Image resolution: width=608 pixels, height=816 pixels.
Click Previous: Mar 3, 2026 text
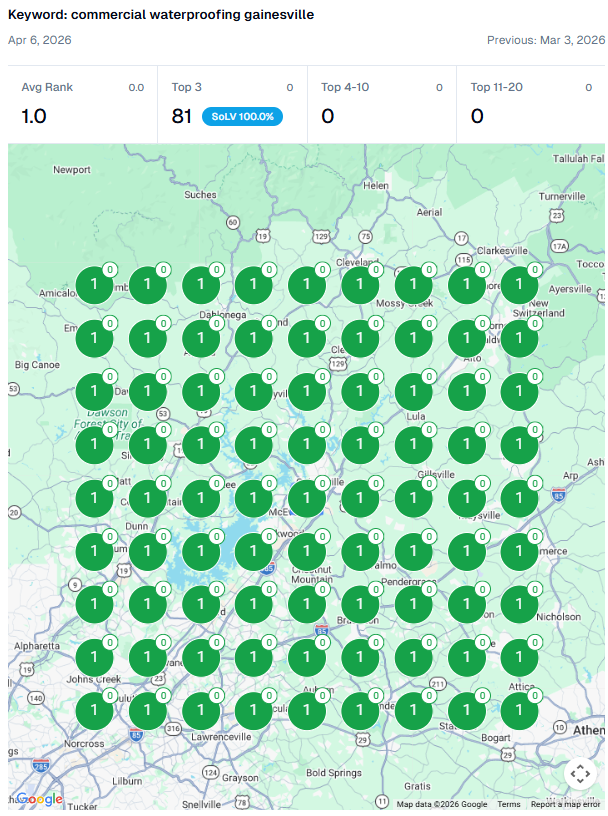pyautogui.click(x=546, y=40)
